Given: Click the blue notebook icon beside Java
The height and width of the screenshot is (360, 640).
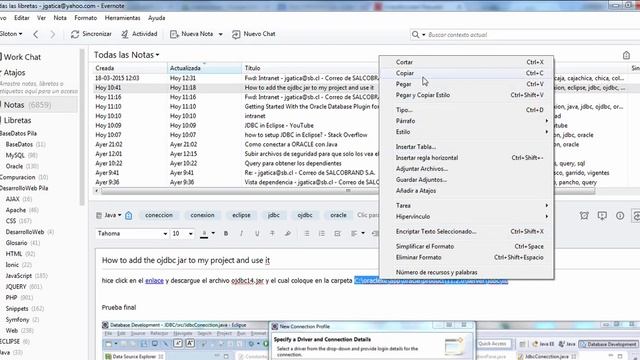Looking at the screenshot, I should tap(129, 215).
